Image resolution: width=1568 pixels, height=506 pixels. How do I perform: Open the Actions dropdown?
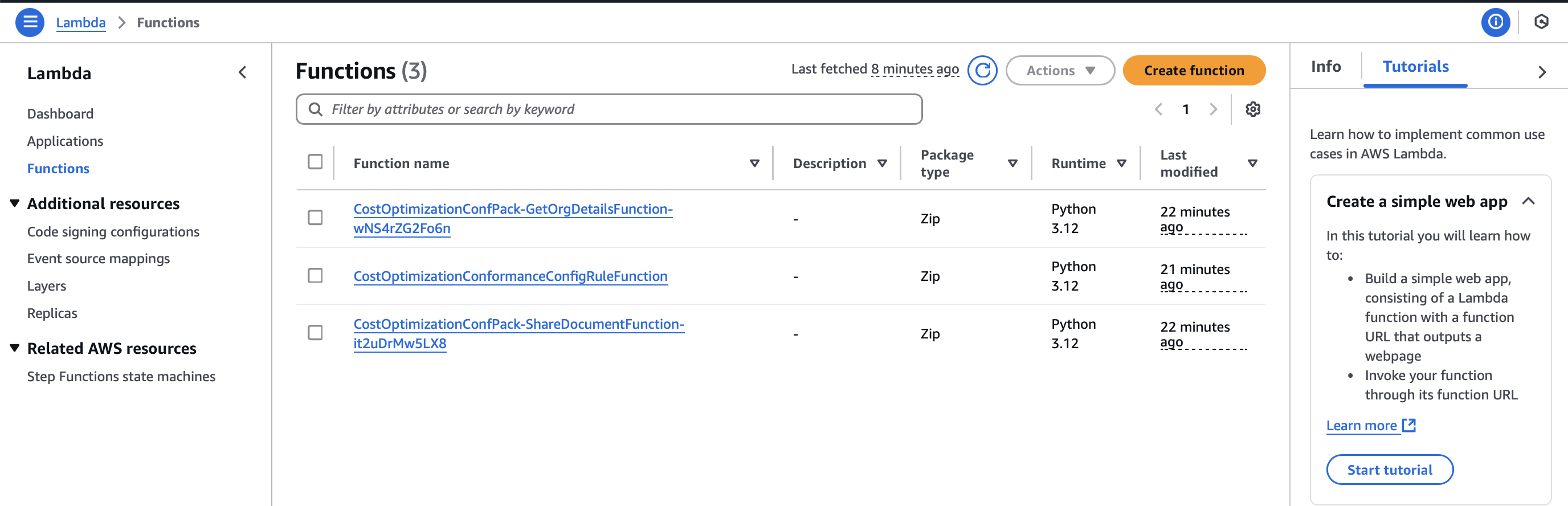pos(1060,71)
